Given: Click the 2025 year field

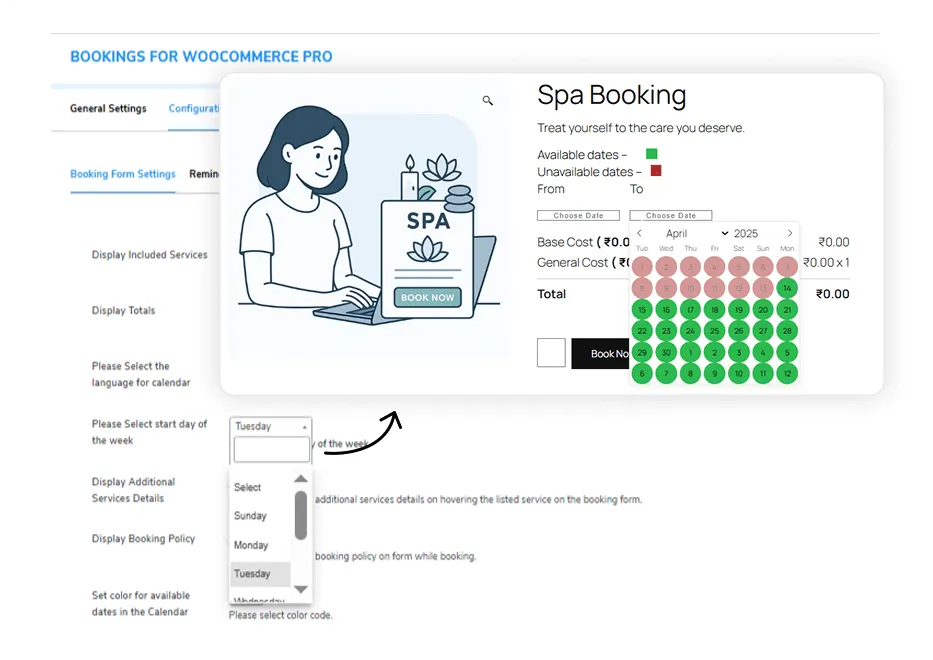Looking at the screenshot, I should 746,233.
